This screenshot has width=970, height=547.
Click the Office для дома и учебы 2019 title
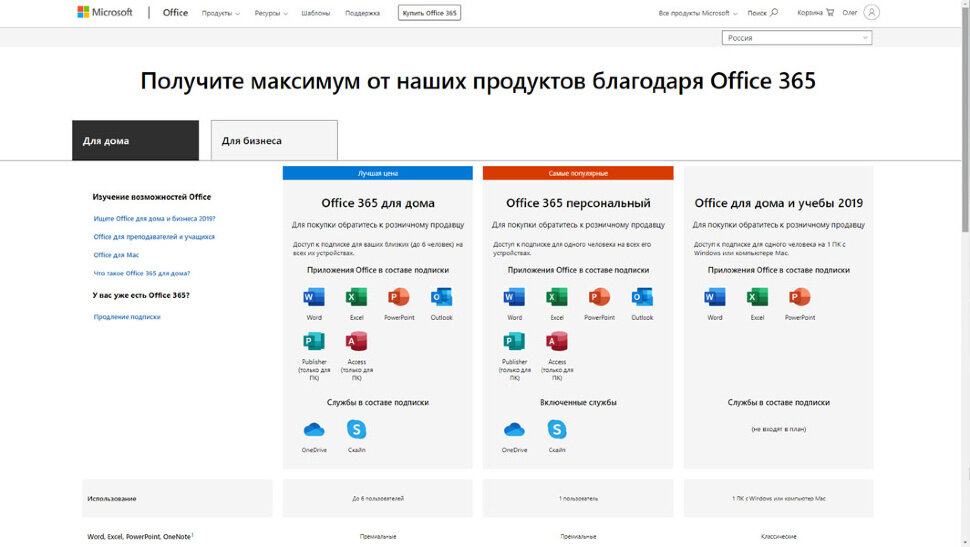tap(778, 203)
